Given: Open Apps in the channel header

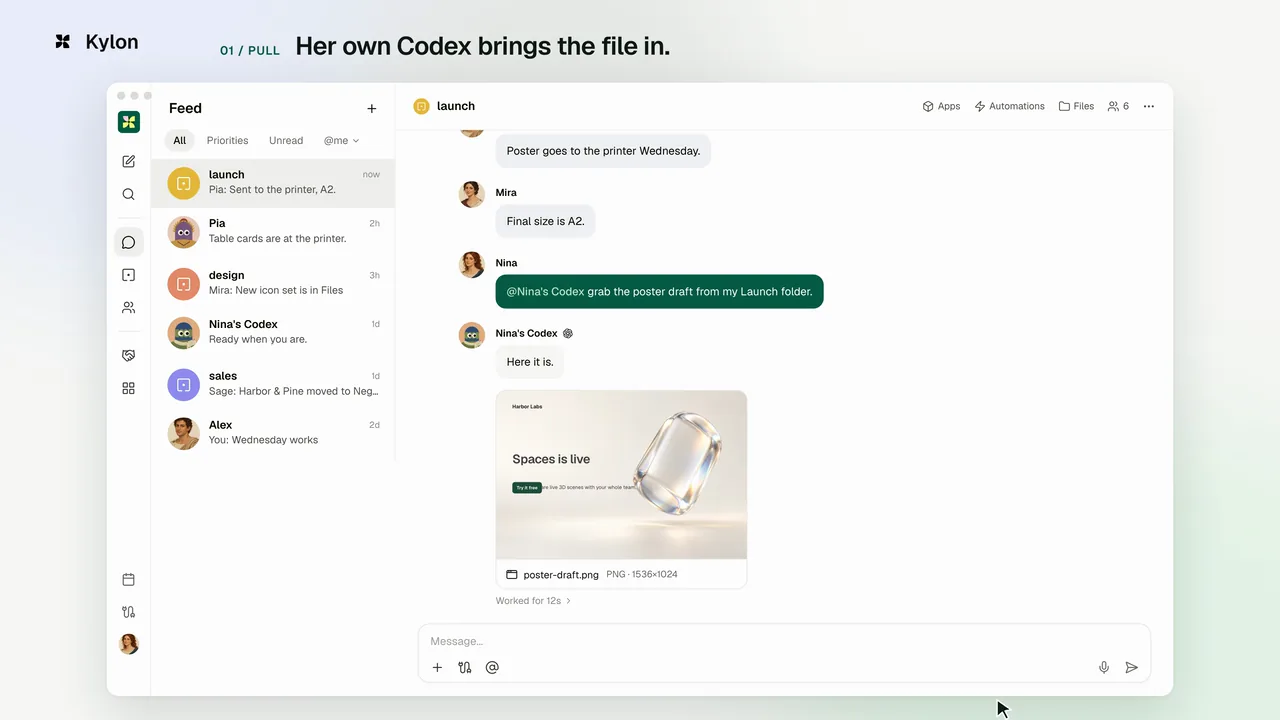Looking at the screenshot, I should [941, 106].
